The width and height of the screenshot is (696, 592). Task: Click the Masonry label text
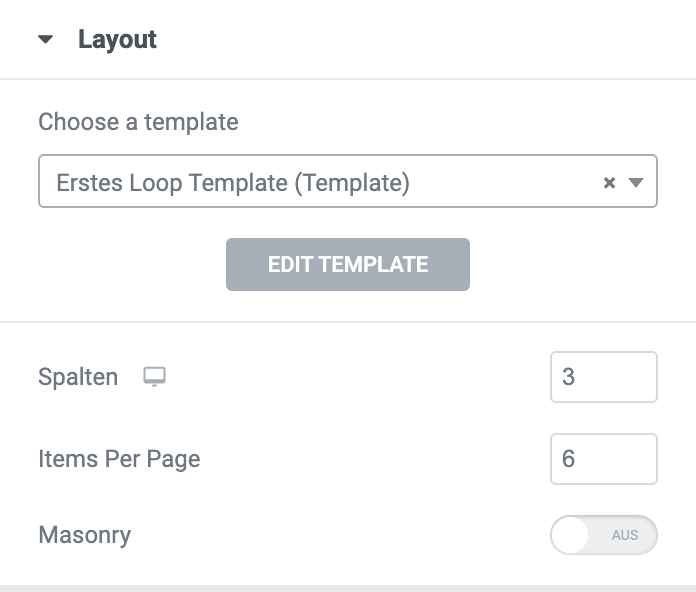coord(85,535)
